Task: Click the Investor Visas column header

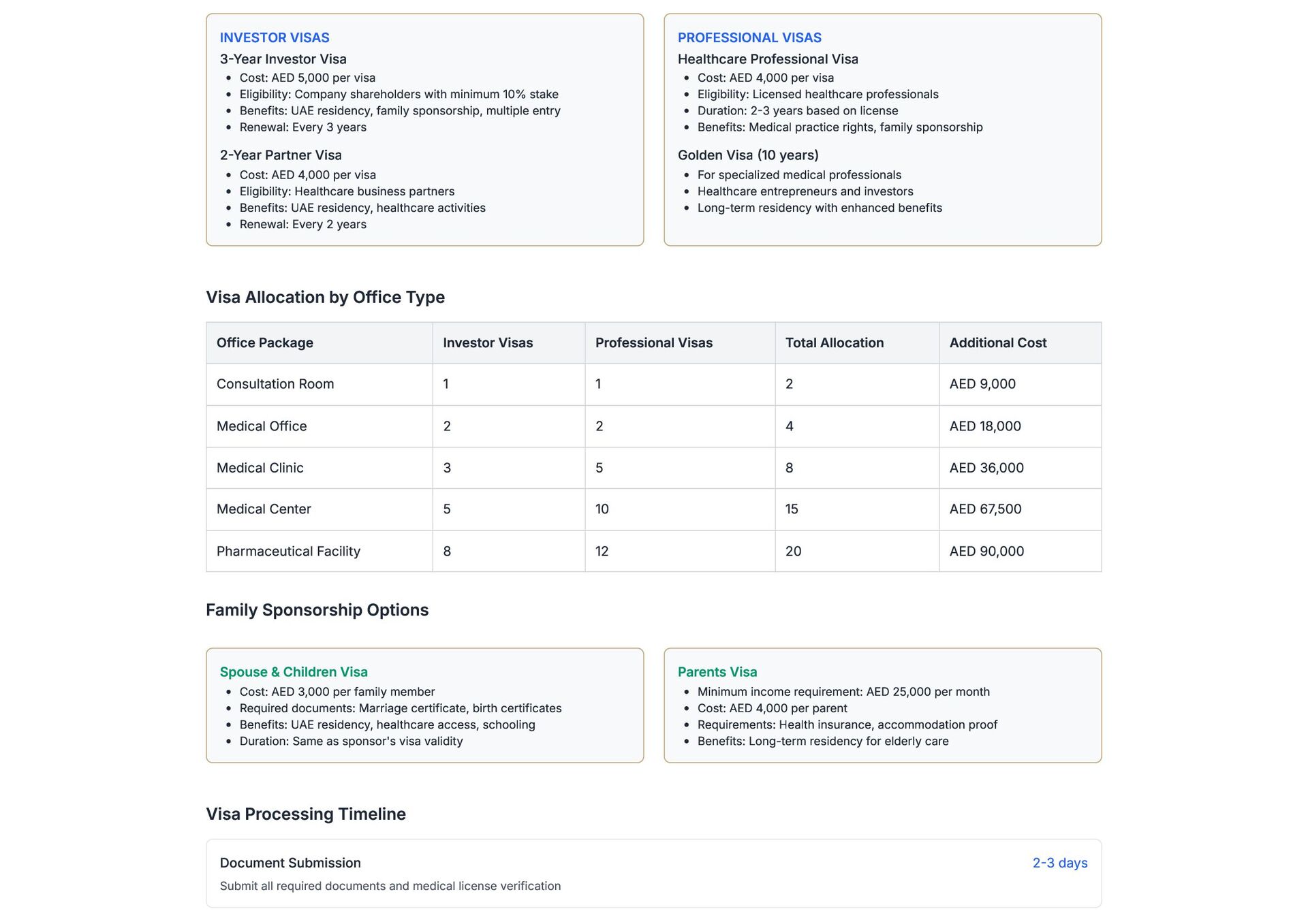Action: click(x=488, y=343)
